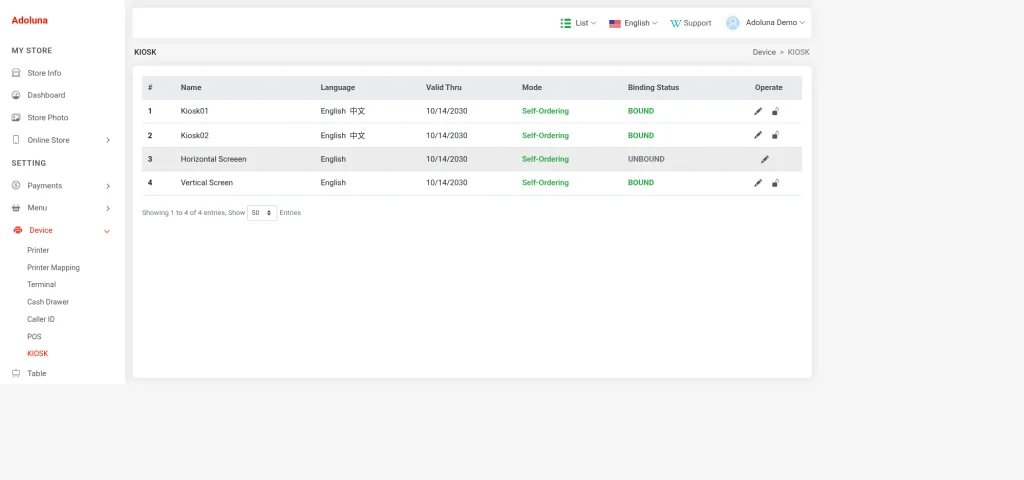Click Self-Ordering mode in Kiosk02 row
Image resolution: width=1024 pixels, height=480 pixels.
pyautogui.click(x=545, y=135)
